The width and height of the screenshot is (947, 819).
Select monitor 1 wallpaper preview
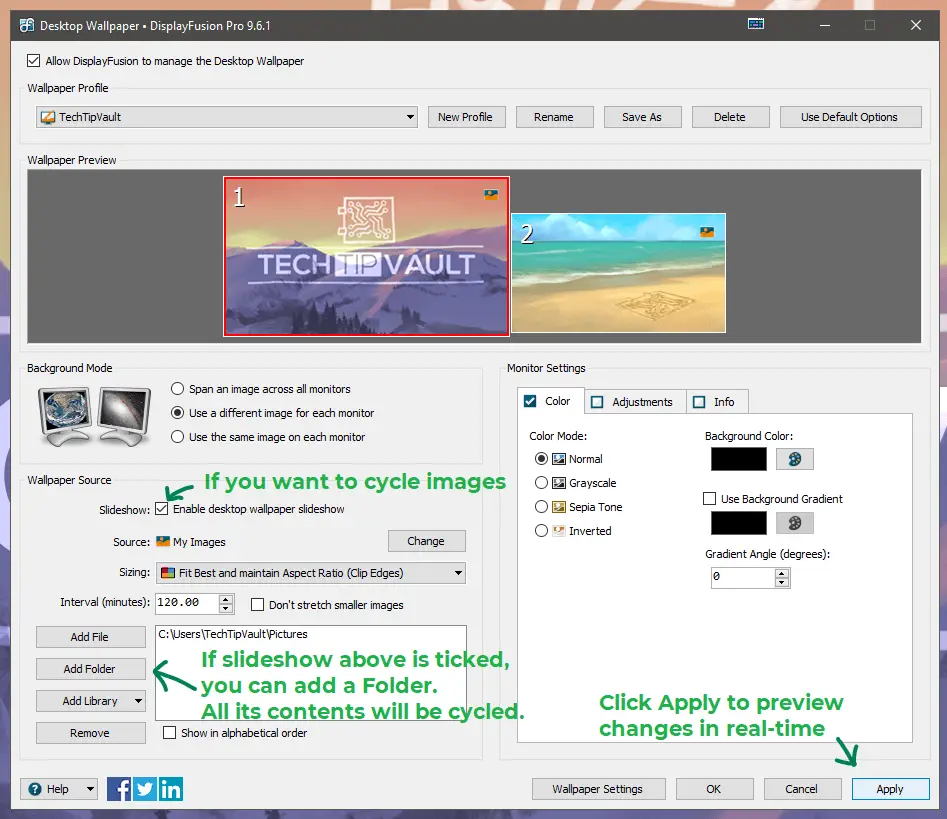pyautogui.click(x=367, y=256)
